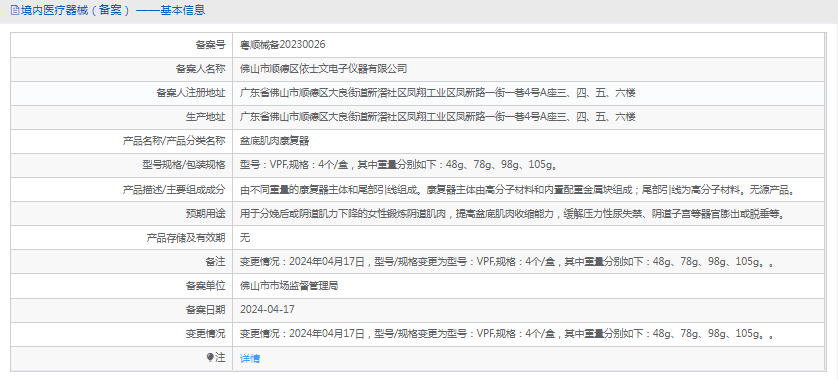Select the model spec value in 型号规格/包装规格 row
838x380 pixels.
coord(399,165)
